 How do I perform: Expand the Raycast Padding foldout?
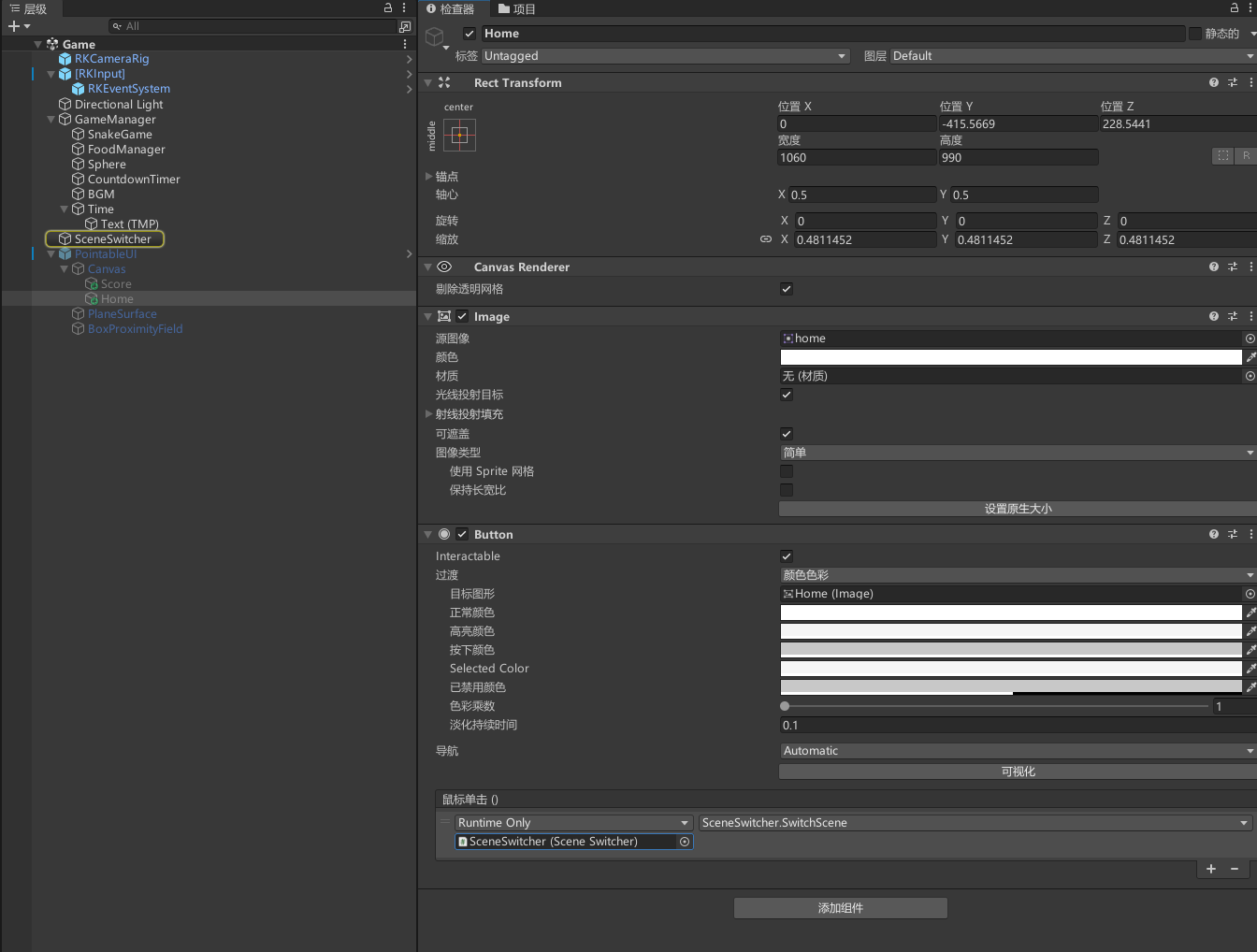click(429, 414)
